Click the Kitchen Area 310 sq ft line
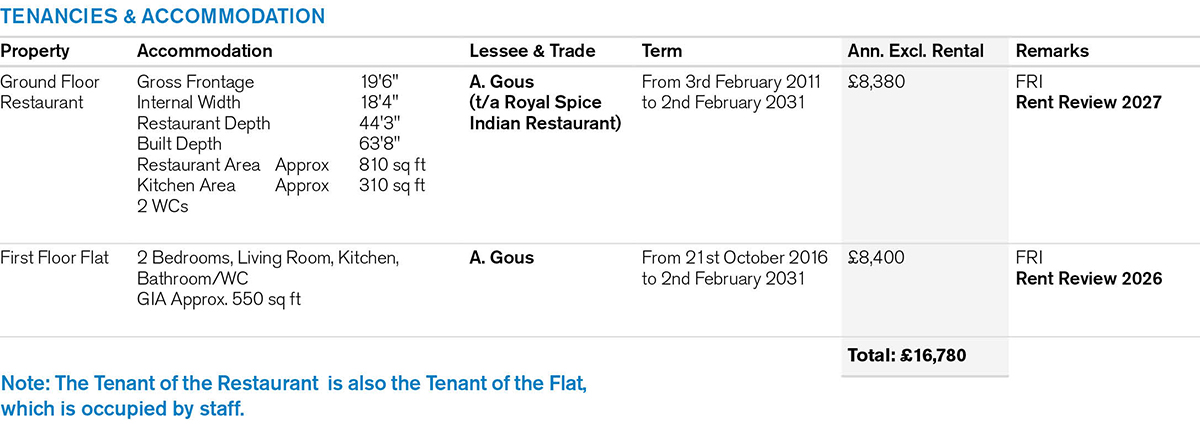This screenshot has height=446, width=1200. tap(280, 185)
